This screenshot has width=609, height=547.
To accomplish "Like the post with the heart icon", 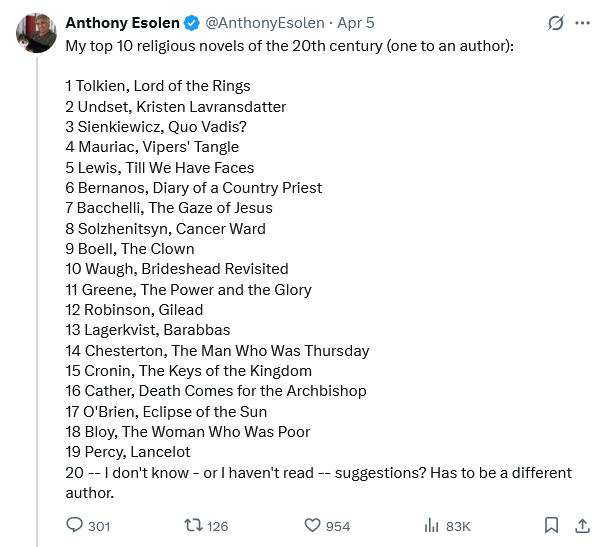I will point(311,525).
